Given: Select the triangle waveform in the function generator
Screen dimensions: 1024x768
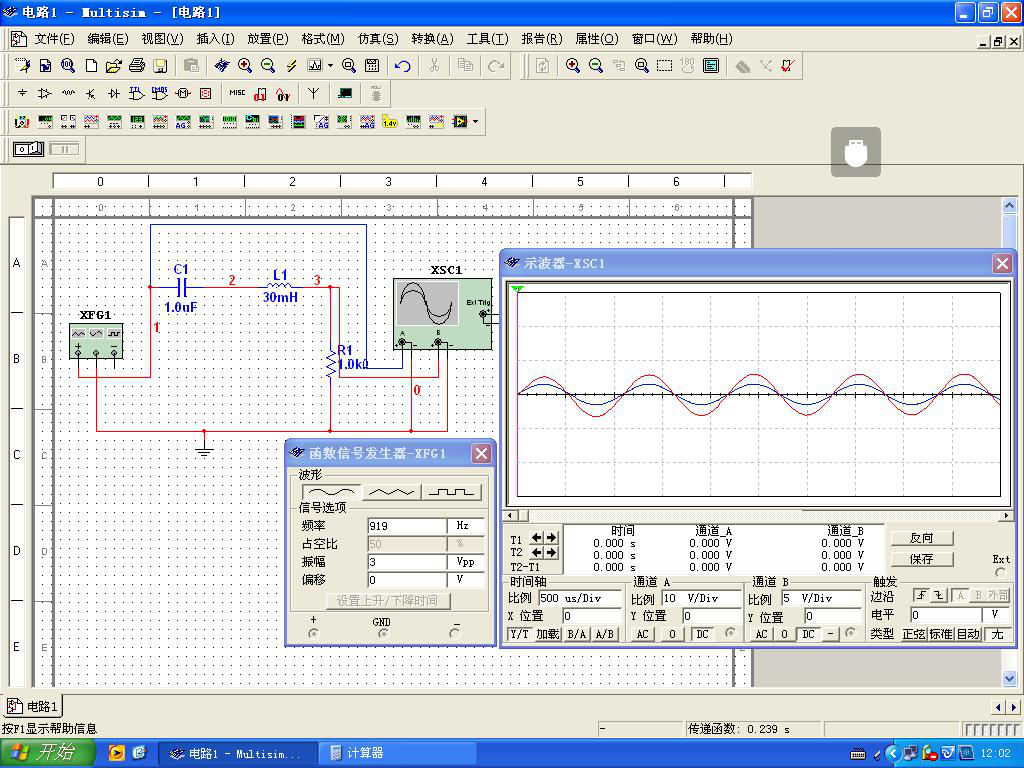Looking at the screenshot, I should click(391, 492).
